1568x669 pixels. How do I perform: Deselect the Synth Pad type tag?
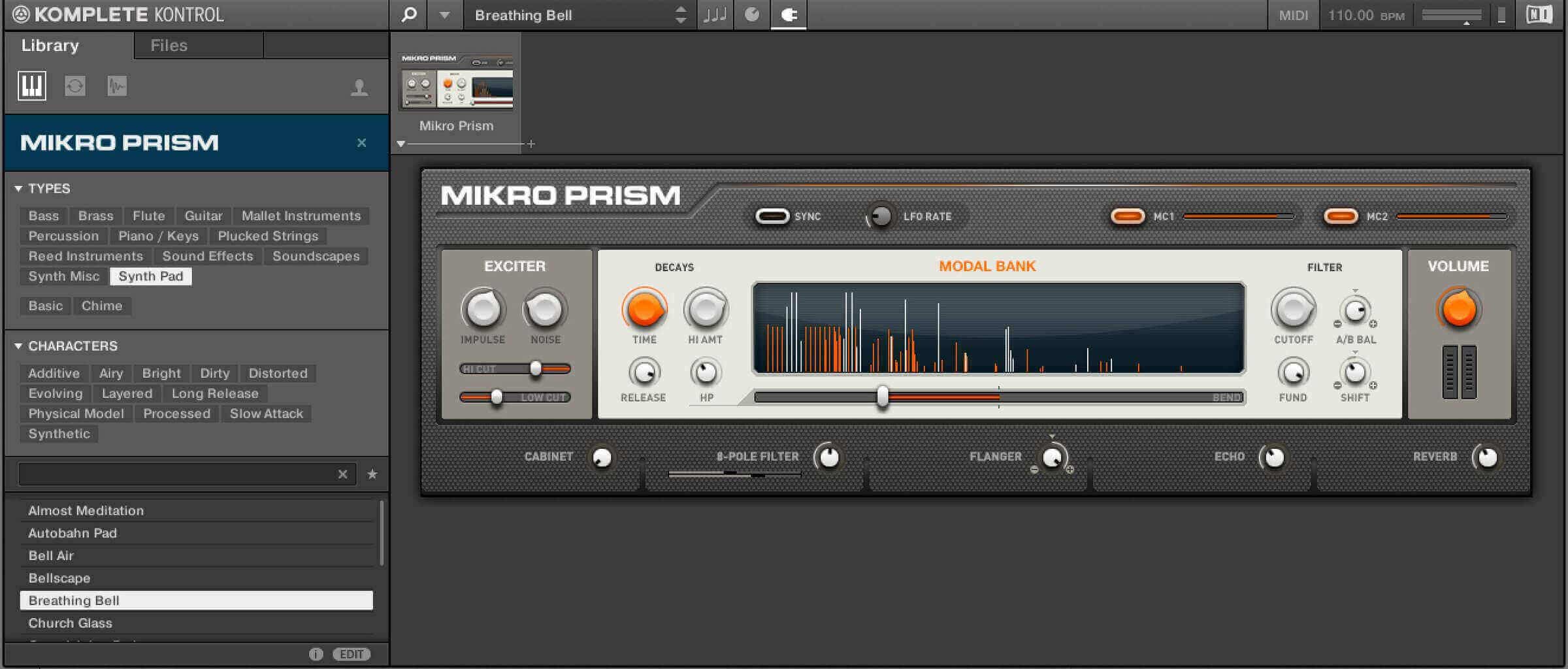[151, 276]
